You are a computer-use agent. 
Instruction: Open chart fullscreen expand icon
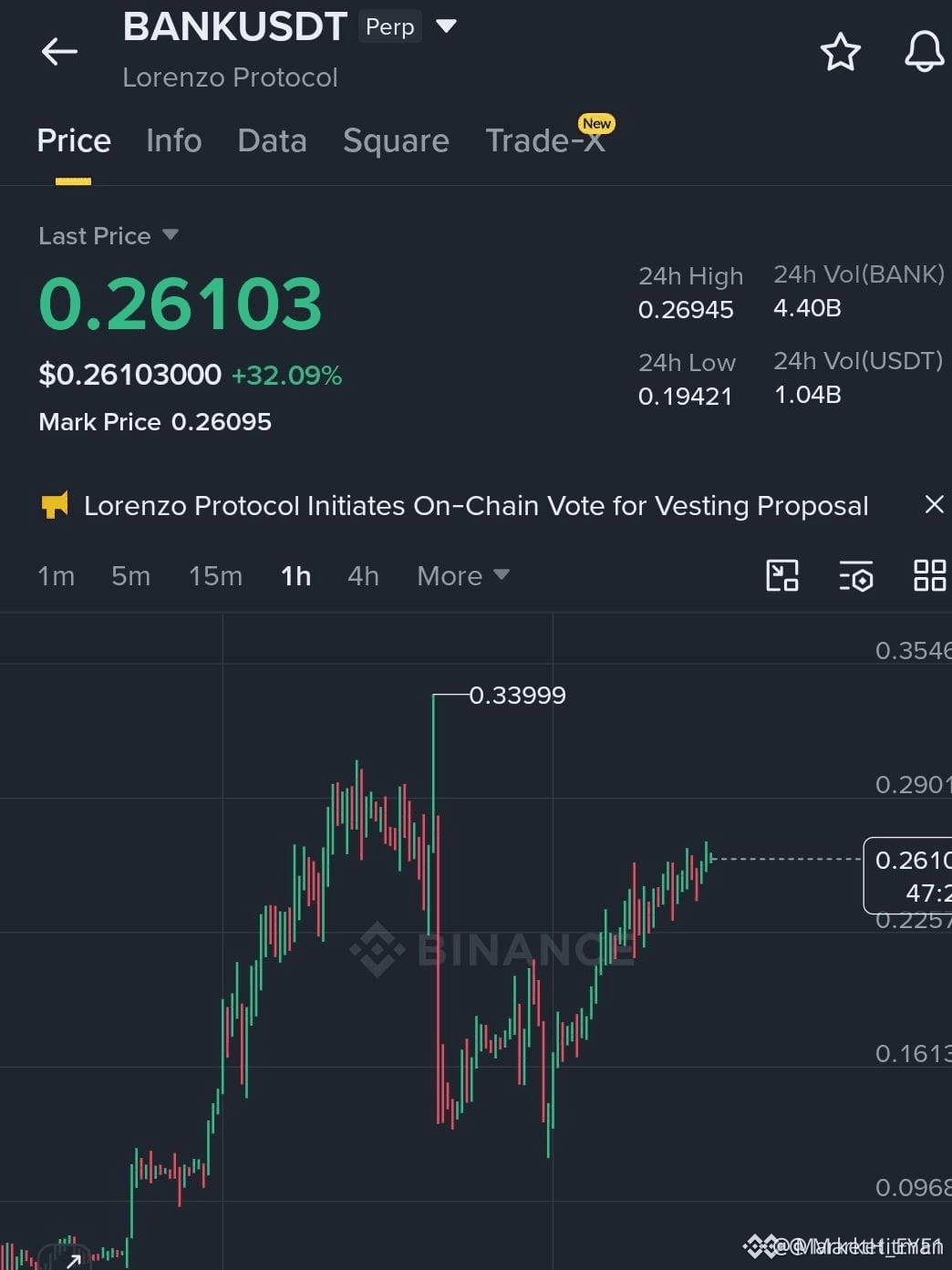781,575
